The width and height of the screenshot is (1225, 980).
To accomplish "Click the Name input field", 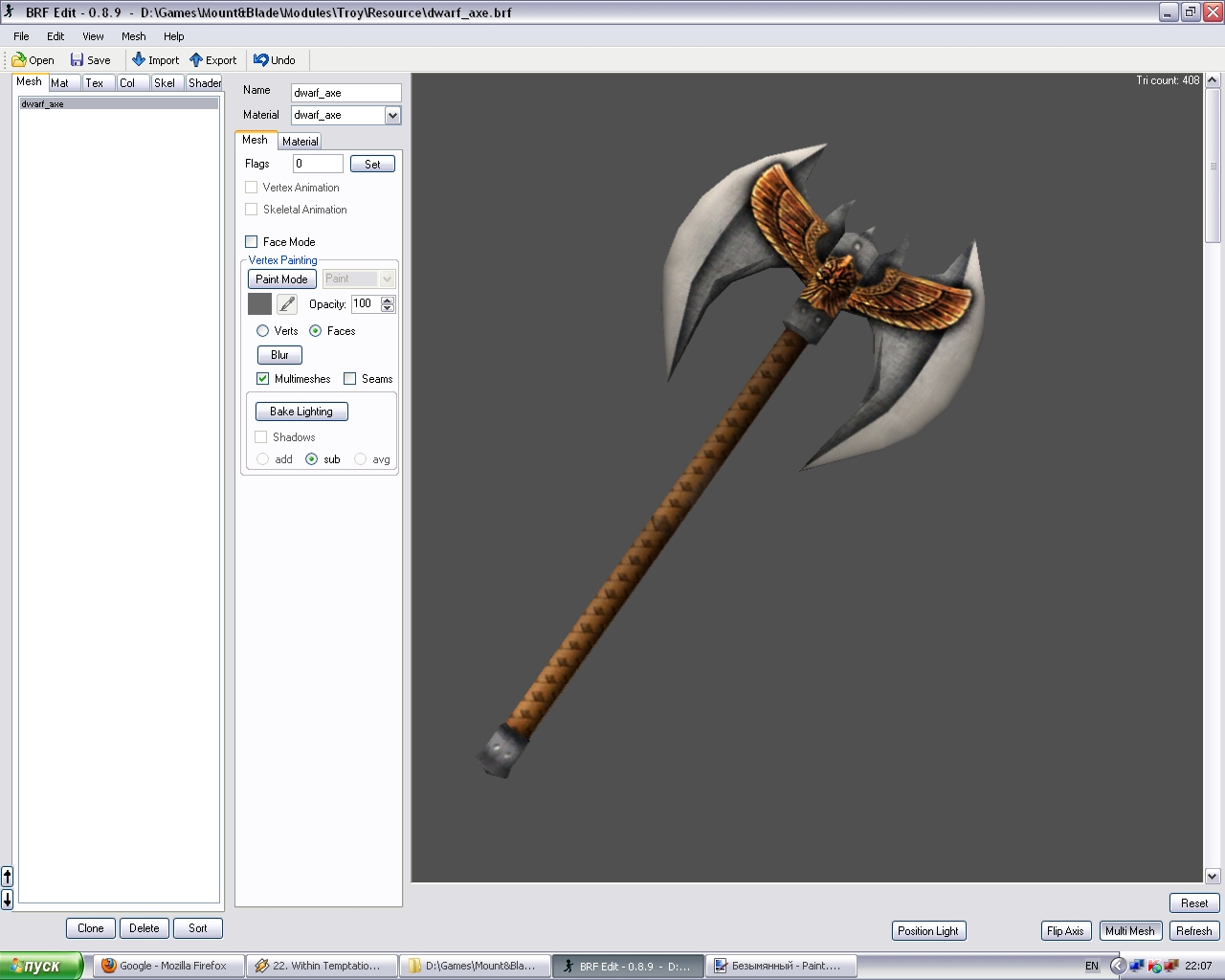I will pyautogui.click(x=346, y=93).
